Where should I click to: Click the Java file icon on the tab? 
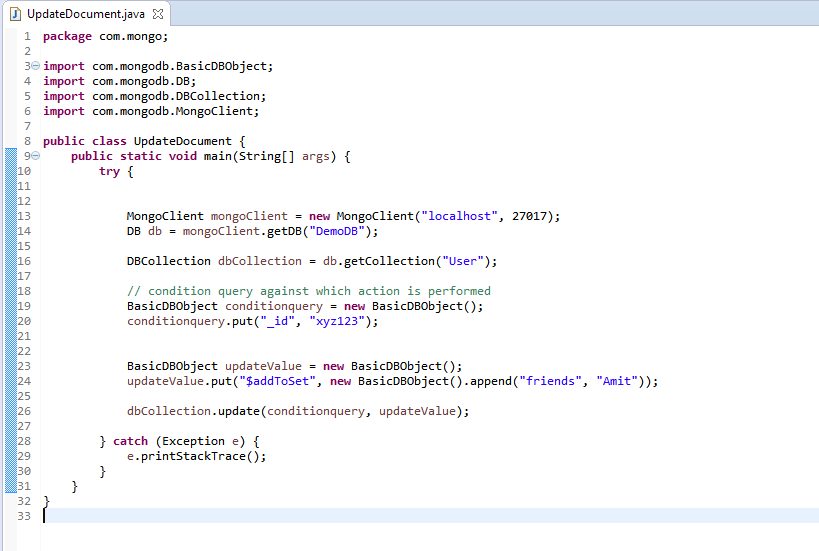[x=16, y=14]
